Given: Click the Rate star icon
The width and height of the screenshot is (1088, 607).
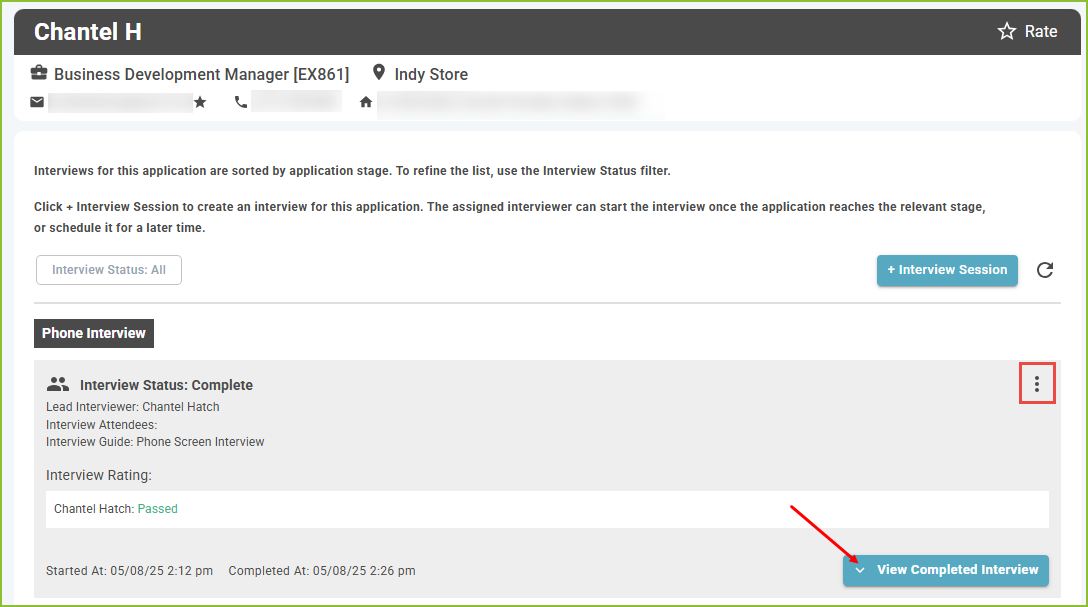Looking at the screenshot, I should 1006,31.
